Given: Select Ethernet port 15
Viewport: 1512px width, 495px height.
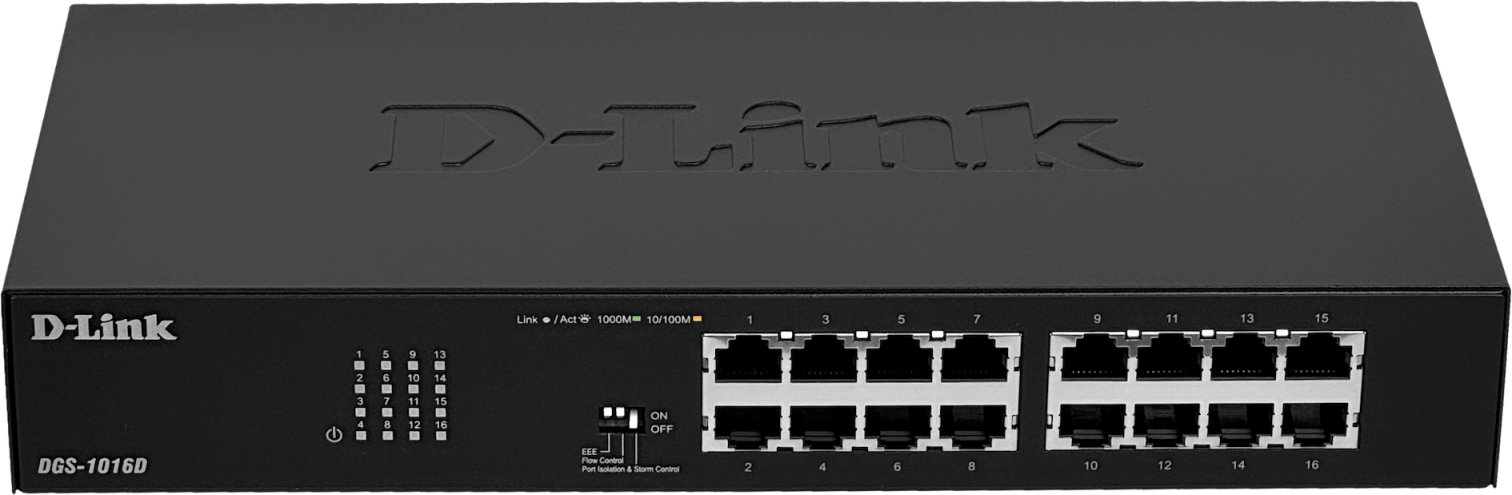Looking at the screenshot, I should [x=1319, y=358].
